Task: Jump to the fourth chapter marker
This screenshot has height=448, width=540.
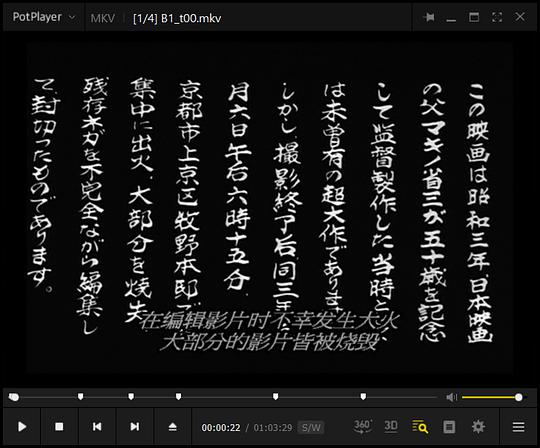Action: point(276,397)
